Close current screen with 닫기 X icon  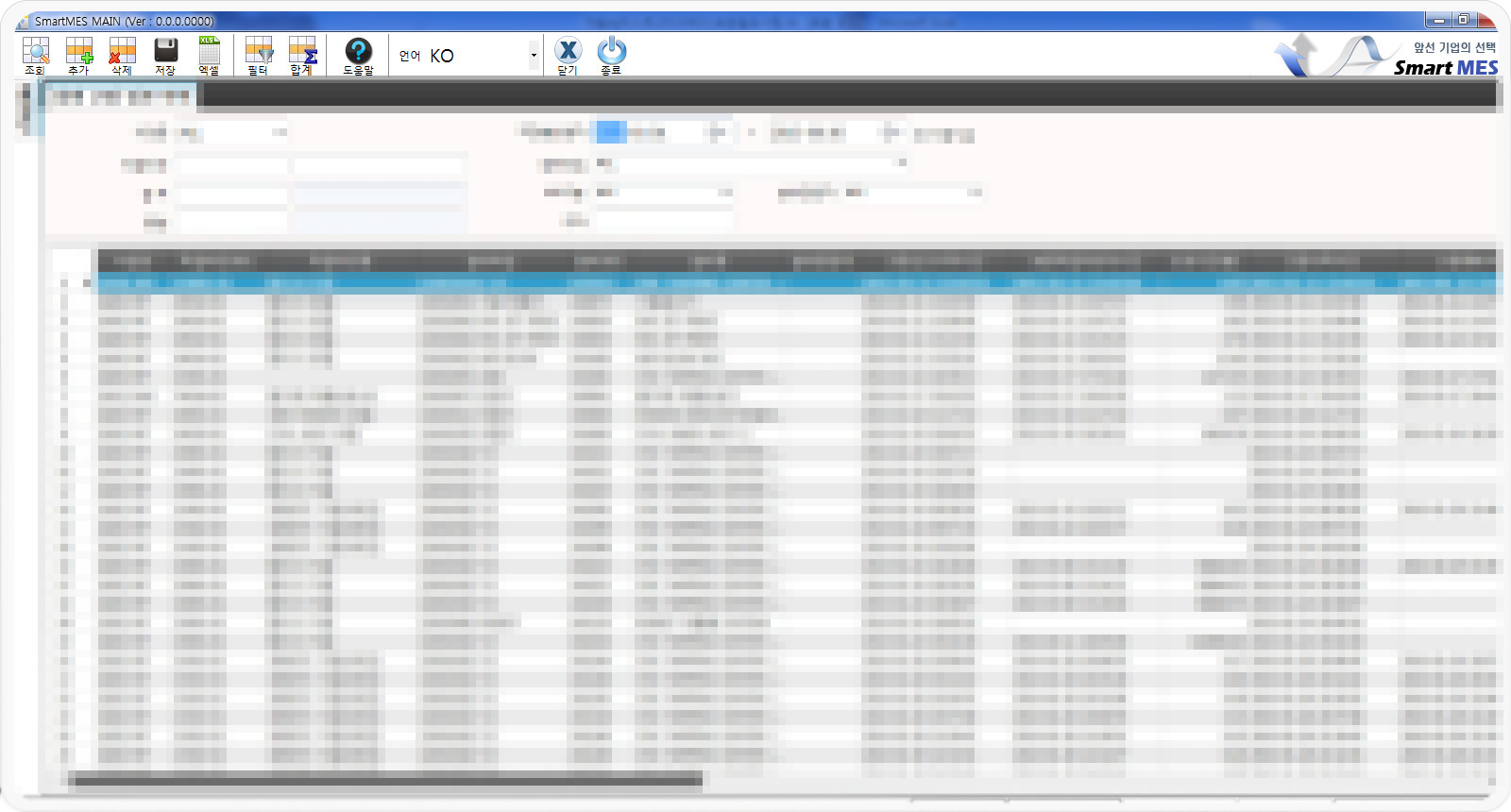click(x=568, y=55)
